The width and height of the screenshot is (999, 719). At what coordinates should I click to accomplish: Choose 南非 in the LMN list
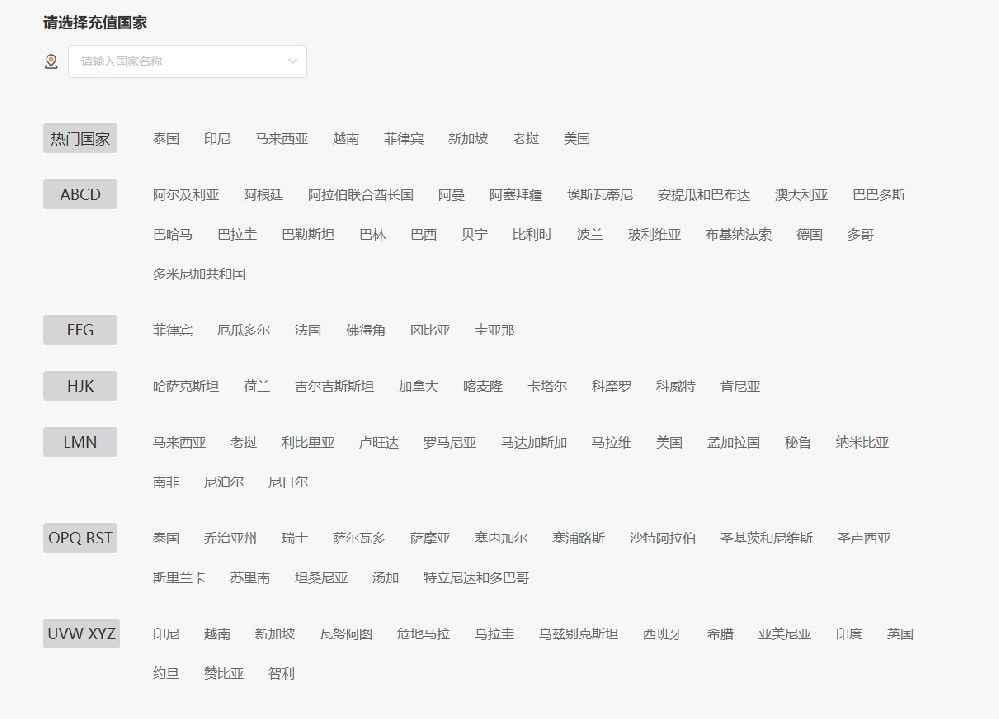pos(166,482)
